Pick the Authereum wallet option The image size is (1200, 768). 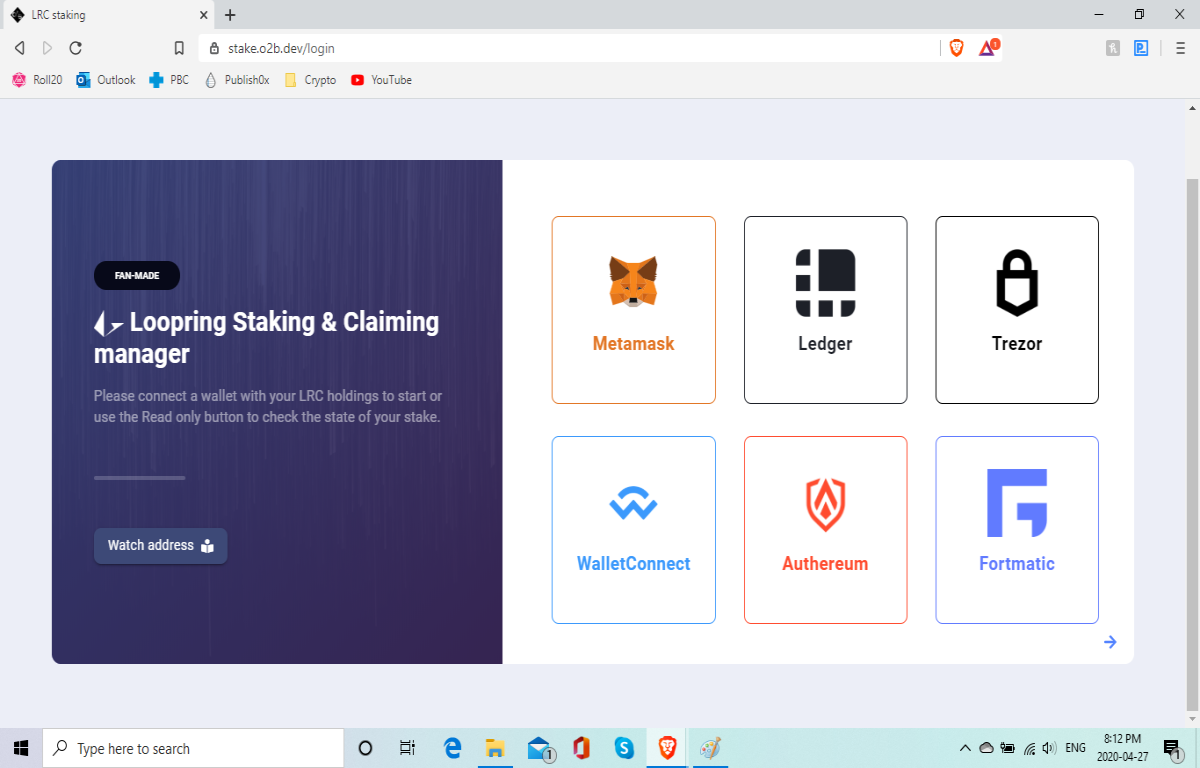click(x=825, y=530)
